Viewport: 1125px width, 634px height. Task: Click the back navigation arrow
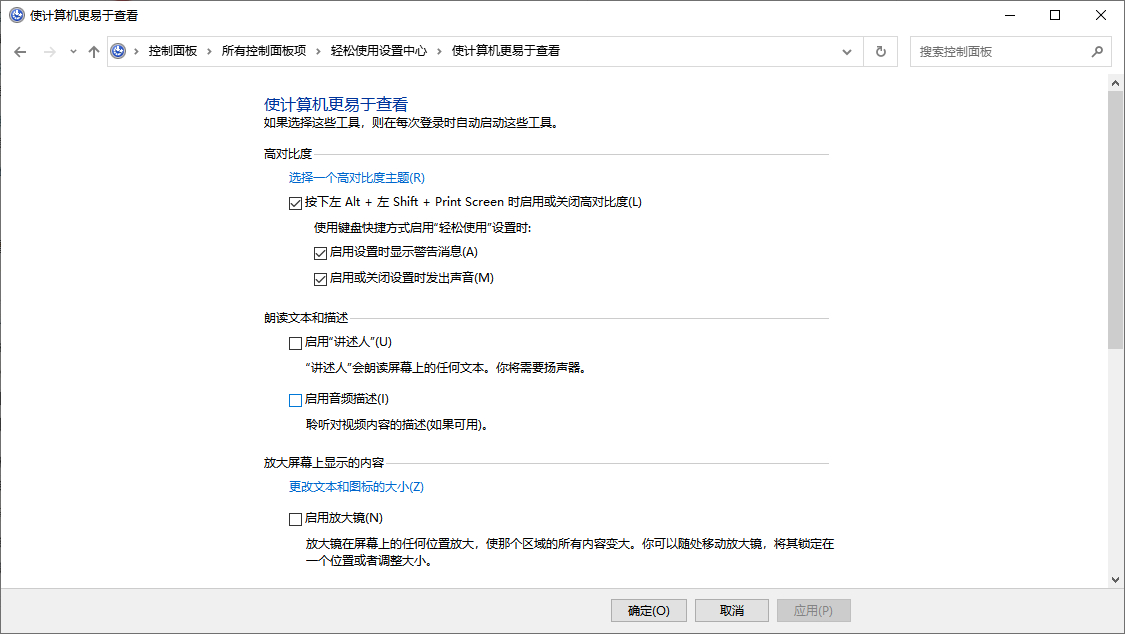click(20, 51)
